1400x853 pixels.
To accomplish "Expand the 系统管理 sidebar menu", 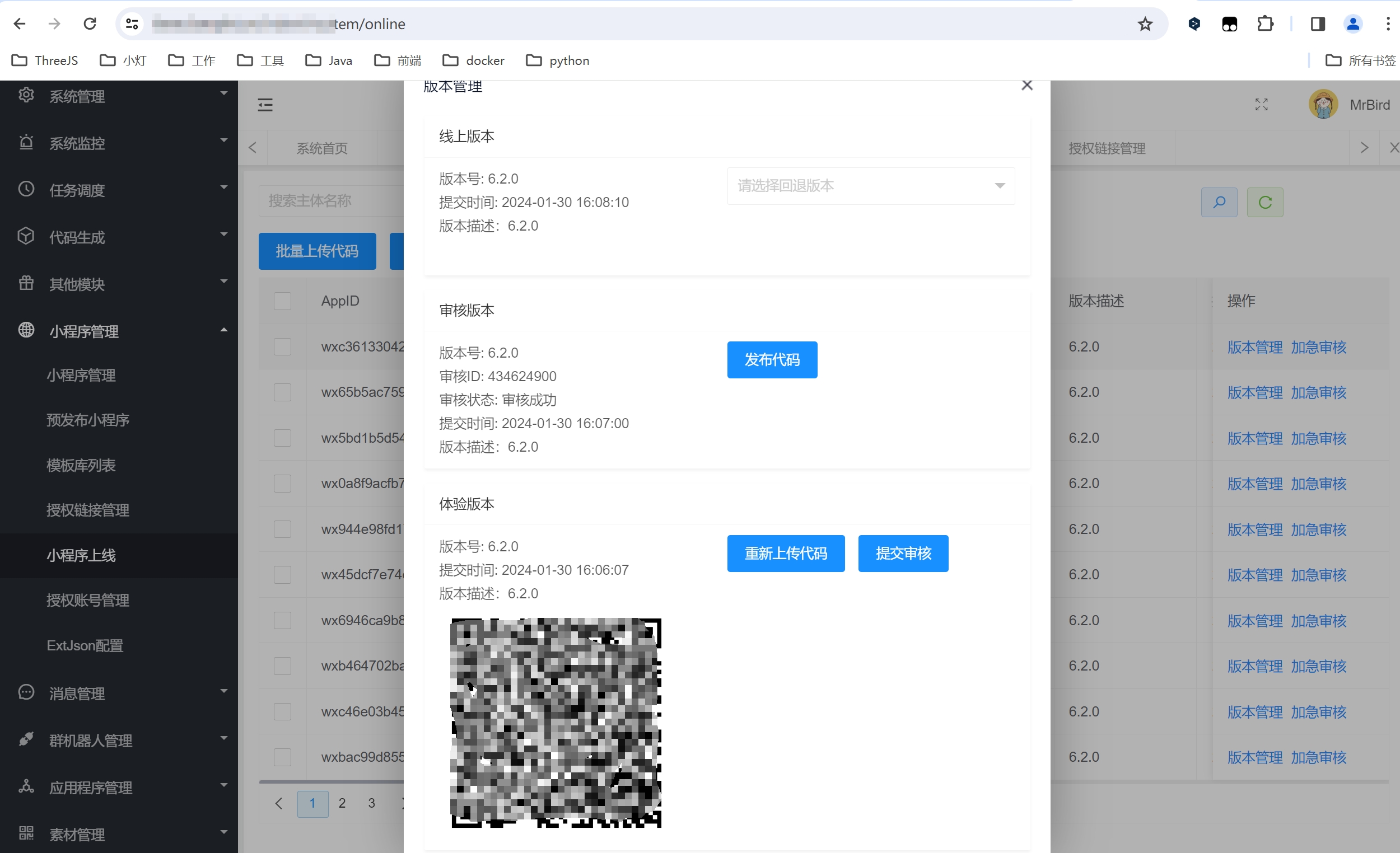I will coord(119,96).
